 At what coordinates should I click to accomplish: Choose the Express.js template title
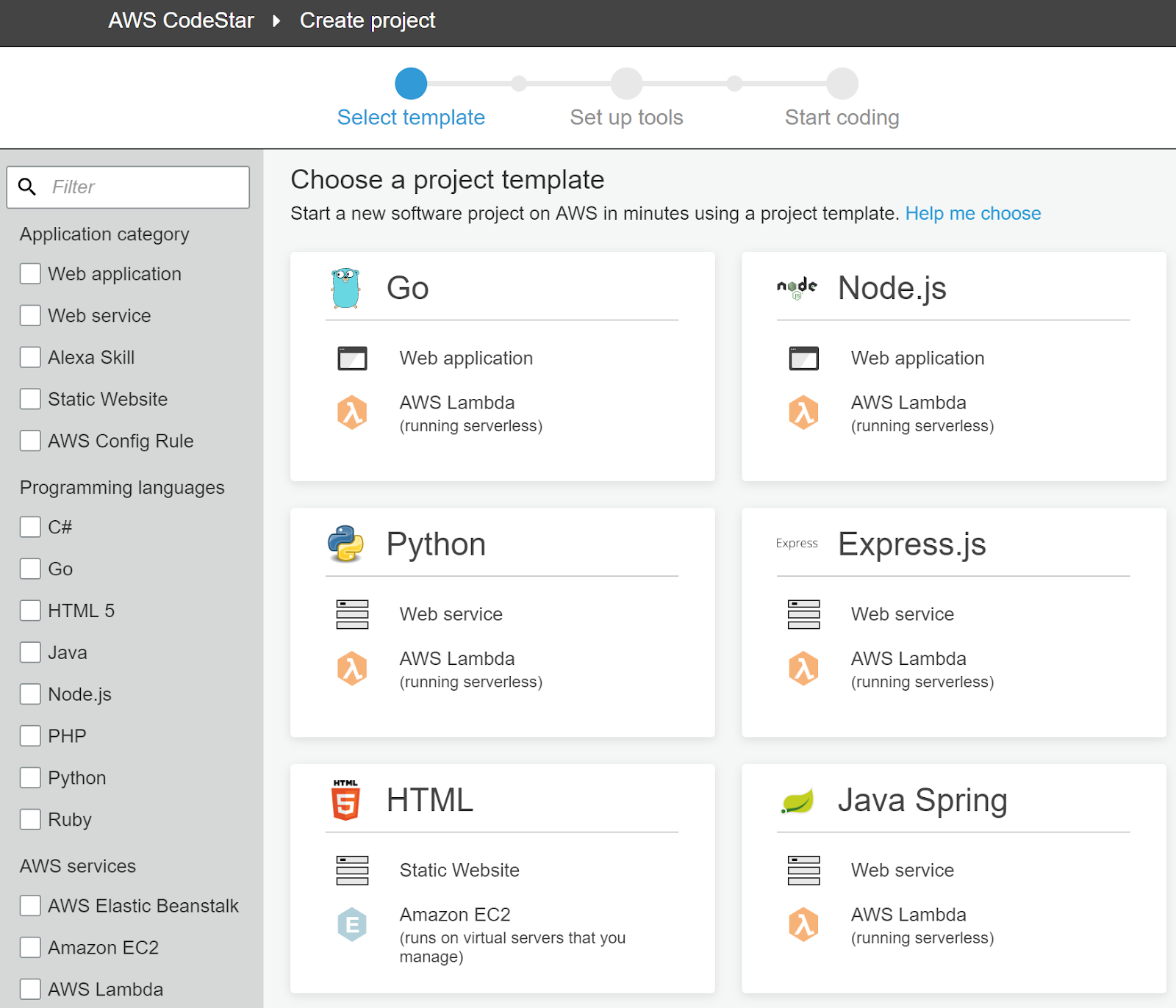tap(912, 544)
